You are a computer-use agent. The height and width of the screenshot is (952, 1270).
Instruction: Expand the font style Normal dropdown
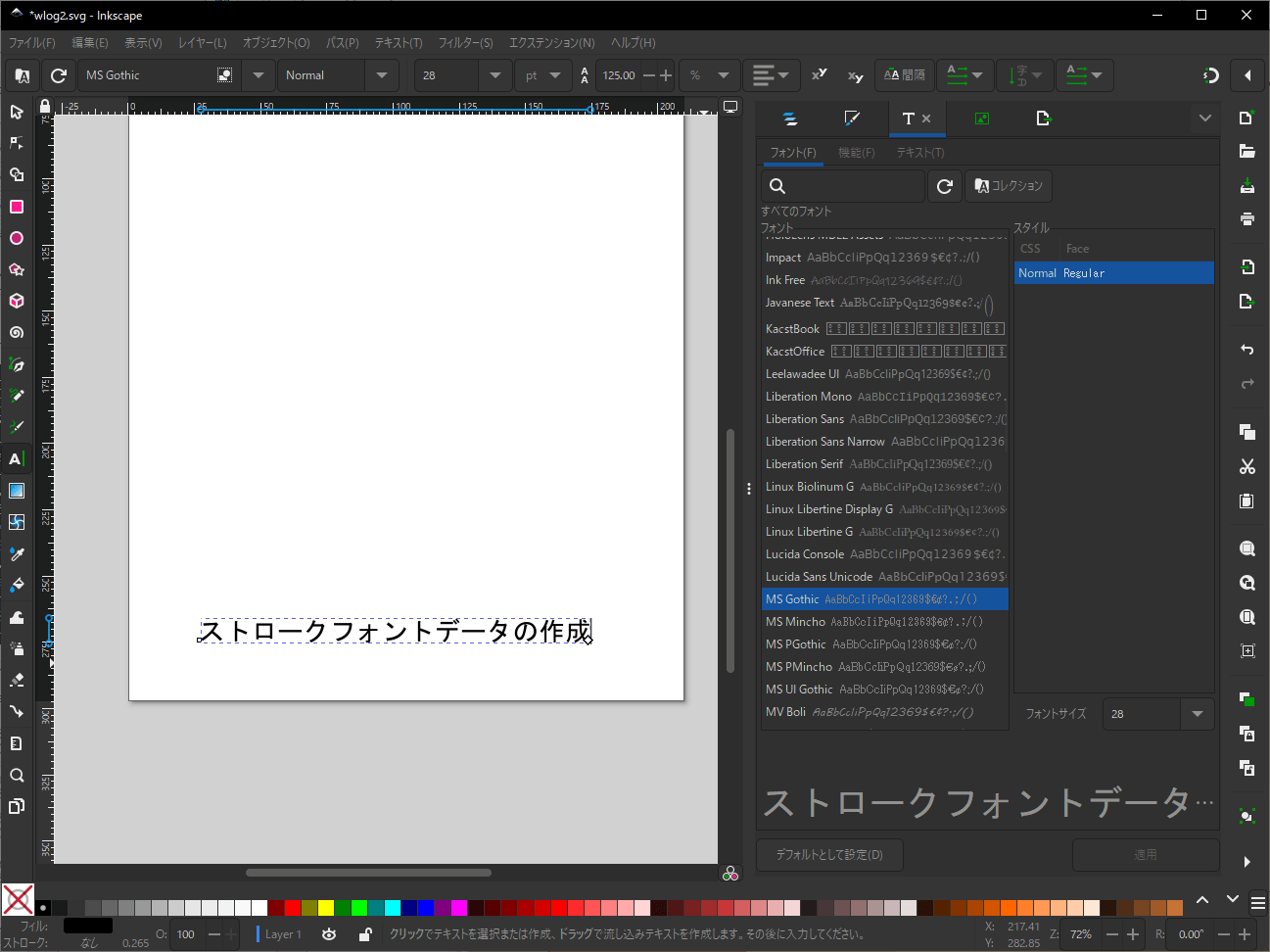coord(382,75)
